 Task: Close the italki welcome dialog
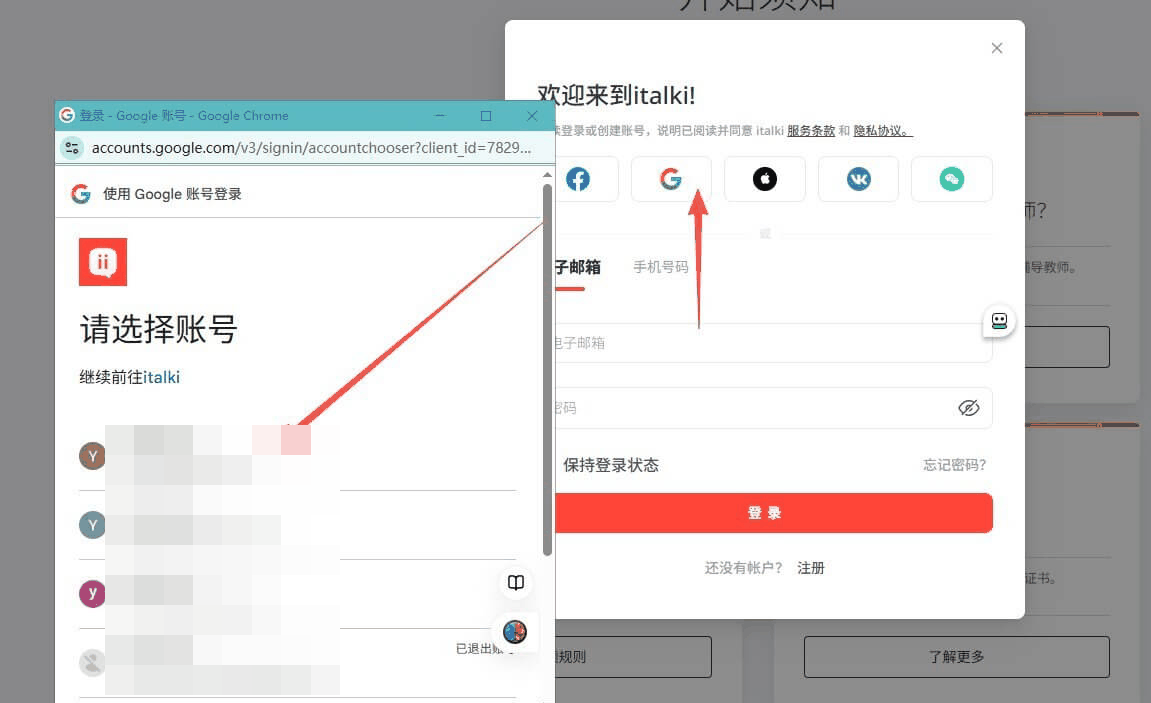coord(996,48)
